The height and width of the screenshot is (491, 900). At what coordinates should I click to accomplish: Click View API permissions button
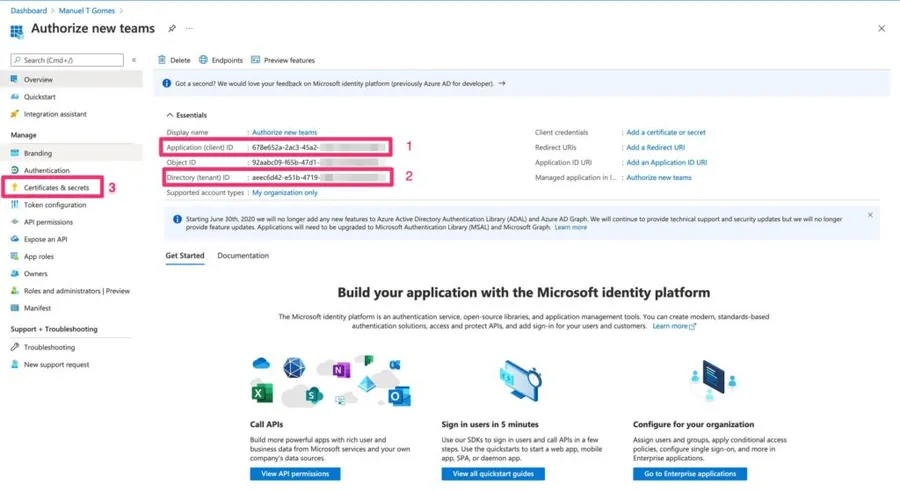pyautogui.click(x=295, y=474)
